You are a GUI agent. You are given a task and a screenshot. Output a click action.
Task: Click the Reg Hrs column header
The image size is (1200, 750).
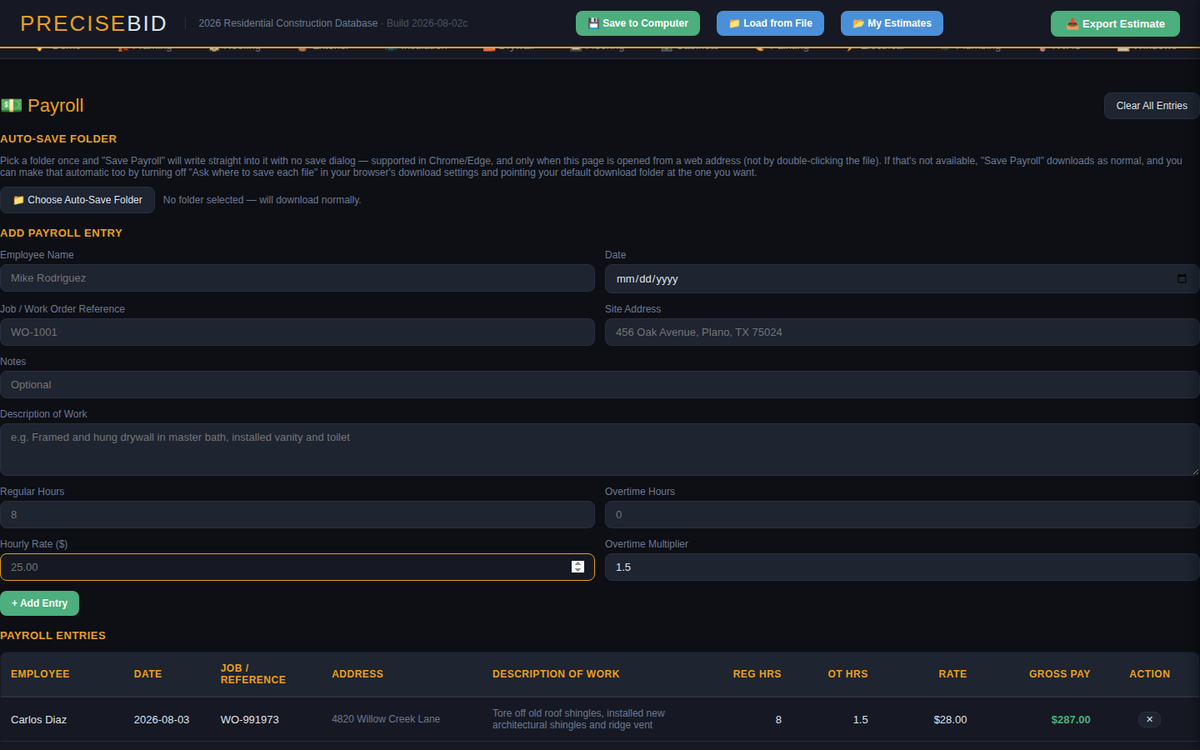point(757,674)
